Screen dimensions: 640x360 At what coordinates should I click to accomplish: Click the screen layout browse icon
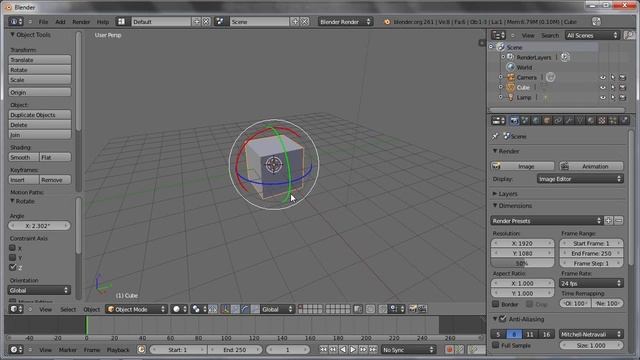[x=121, y=22]
